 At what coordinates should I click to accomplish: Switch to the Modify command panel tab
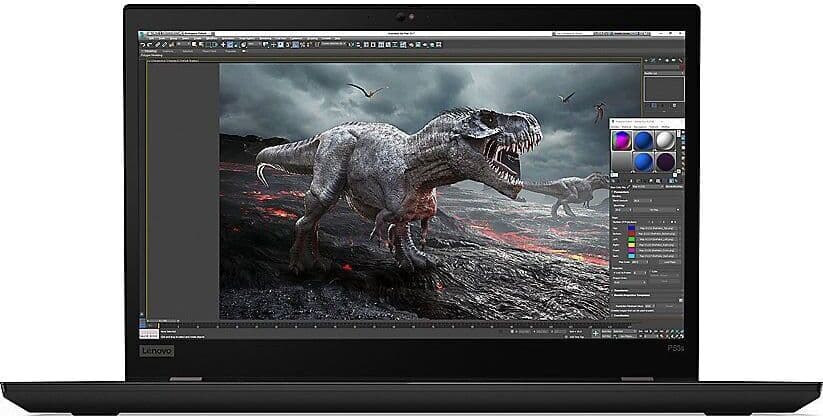coord(653,60)
